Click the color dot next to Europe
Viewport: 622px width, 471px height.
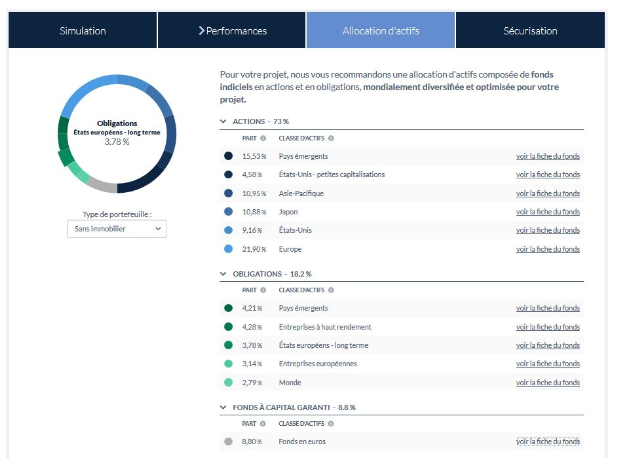[229, 249]
